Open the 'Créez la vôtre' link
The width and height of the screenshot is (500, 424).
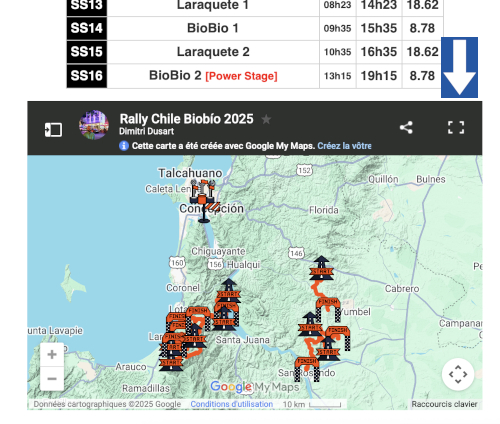344,146
